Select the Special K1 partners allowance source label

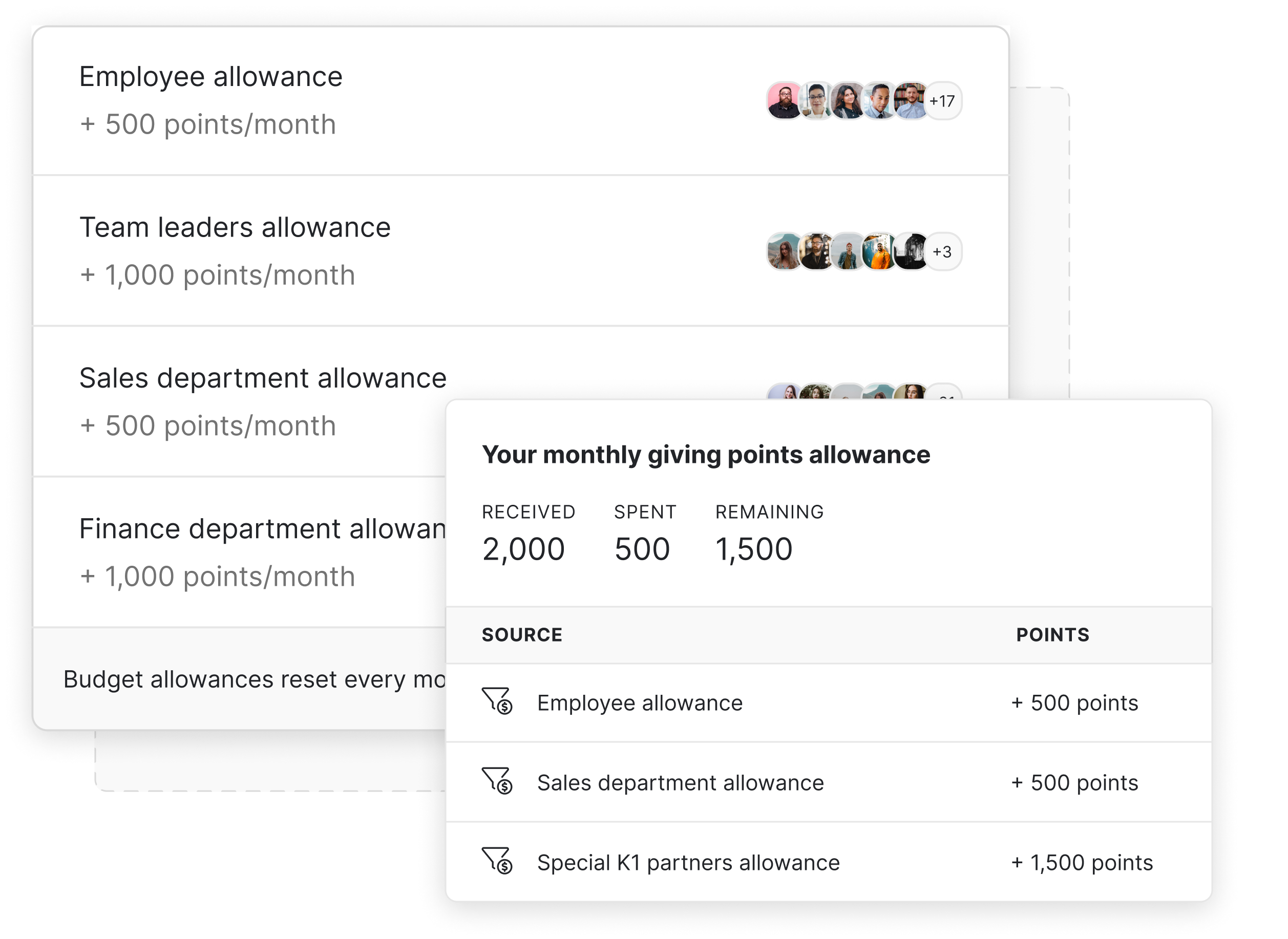688,862
